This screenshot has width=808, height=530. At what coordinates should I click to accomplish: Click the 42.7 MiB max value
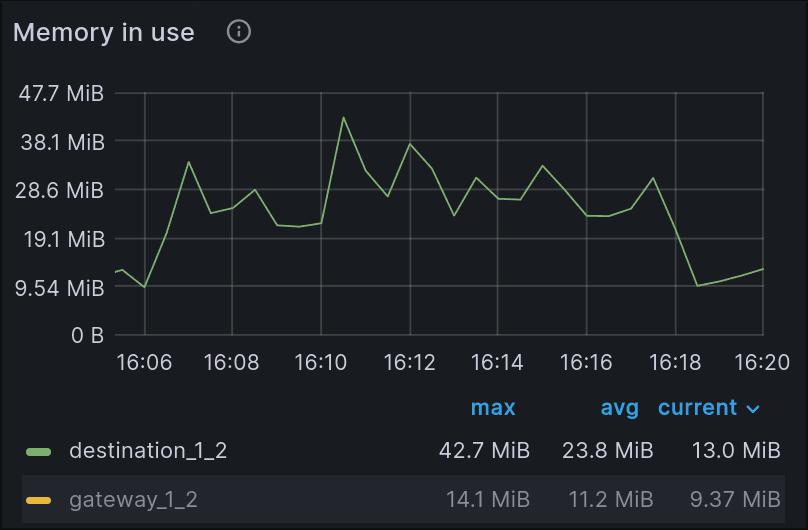point(484,451)
